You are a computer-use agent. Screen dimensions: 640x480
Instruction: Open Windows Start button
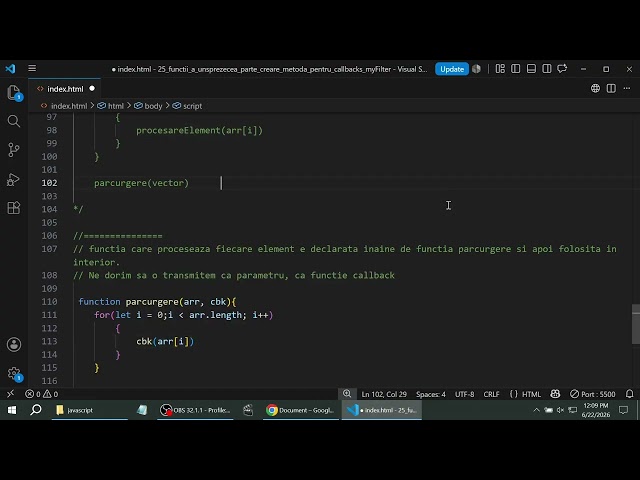click(x=12, y=410)
